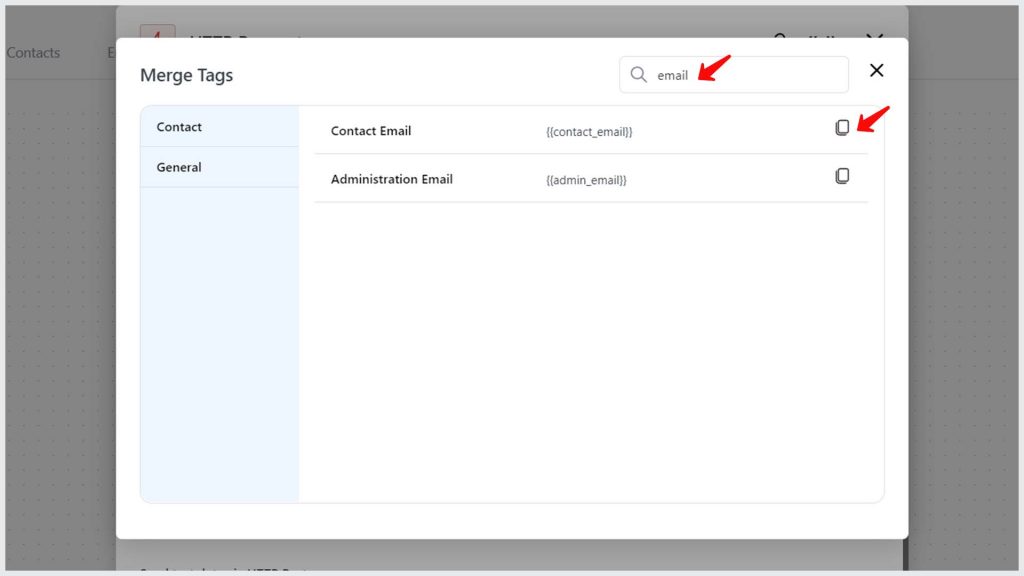Select the General category tab
The image size is (1024, 576).
coord(219,167)
